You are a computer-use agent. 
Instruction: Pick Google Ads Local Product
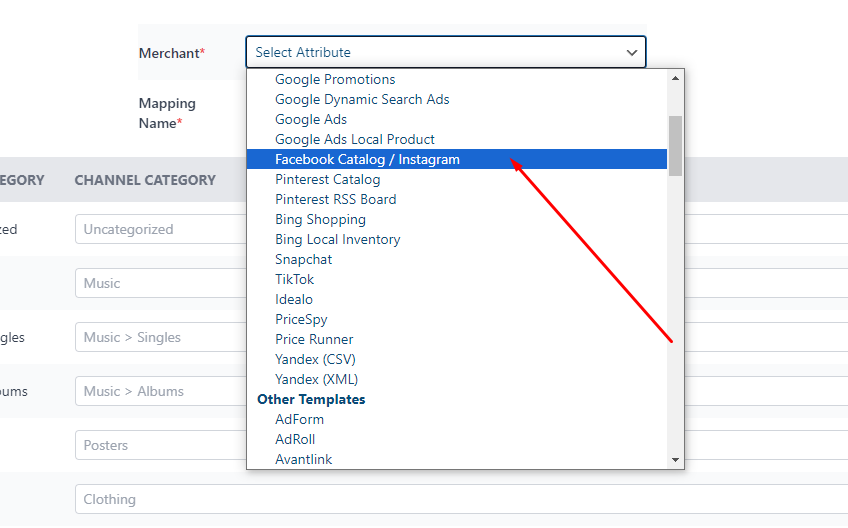point(355,139)
